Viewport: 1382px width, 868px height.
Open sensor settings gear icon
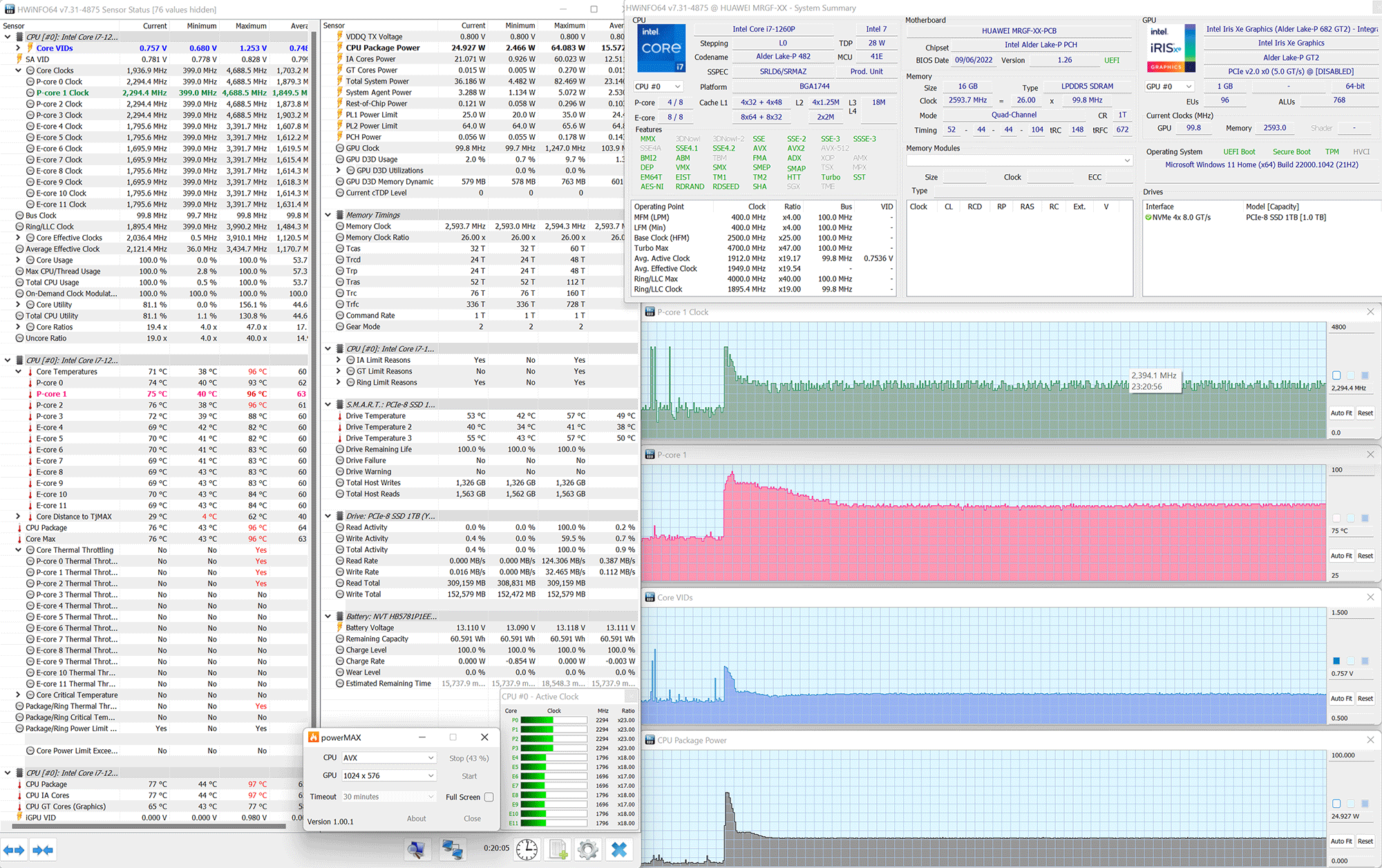[x=588, y=849]
